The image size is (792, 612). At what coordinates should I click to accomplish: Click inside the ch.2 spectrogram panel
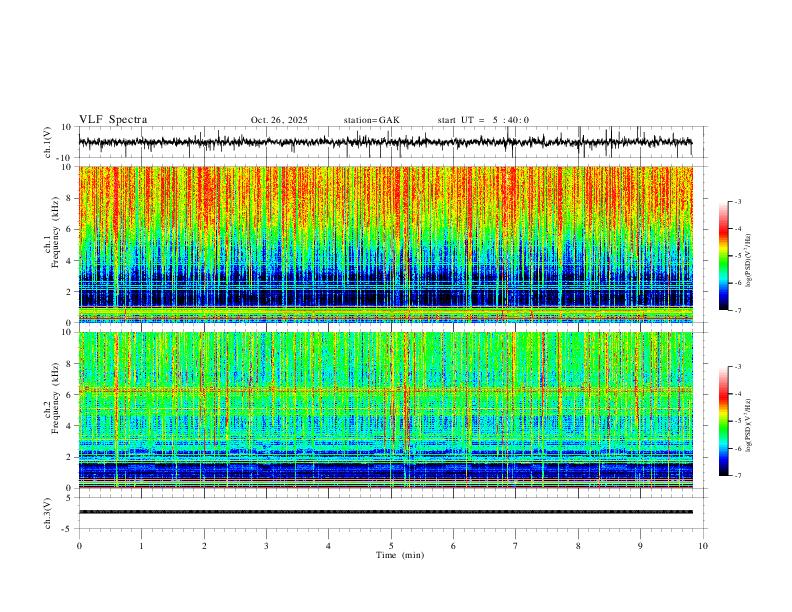(385, 410)
